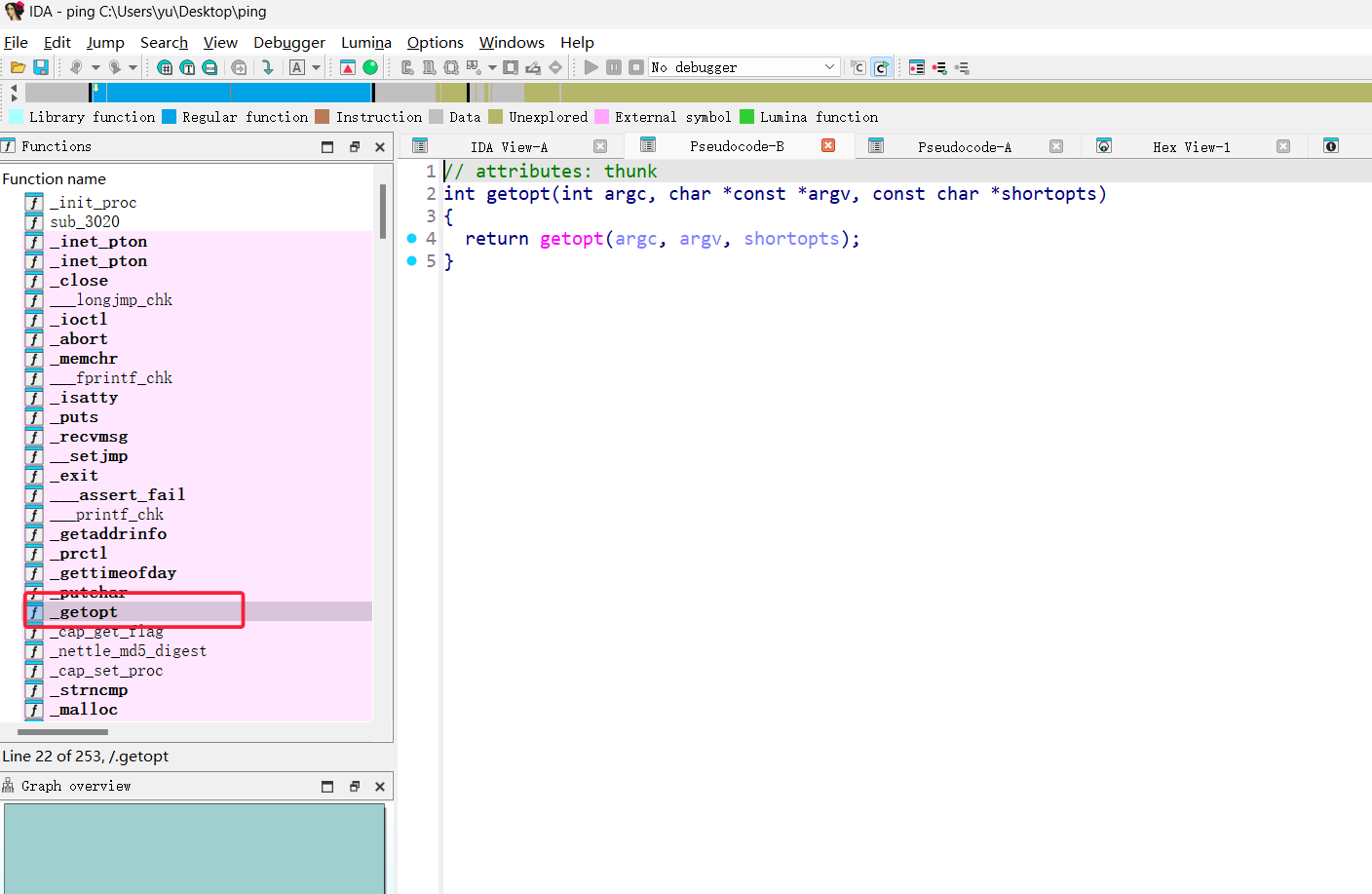This screenshot has width=1372, height=894.
Task: Click the breakpoint list icon
Action: pyautogui.click(x=916, y=67)
